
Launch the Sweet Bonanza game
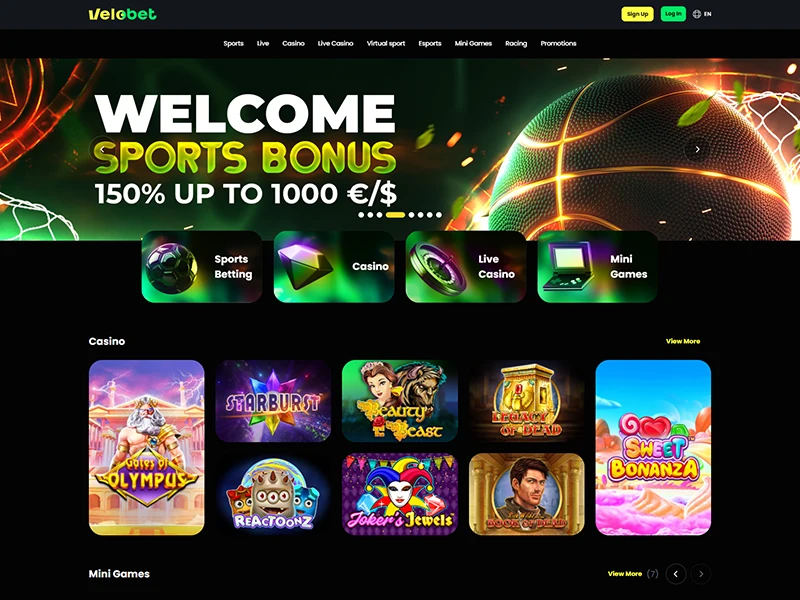[653, 447]
